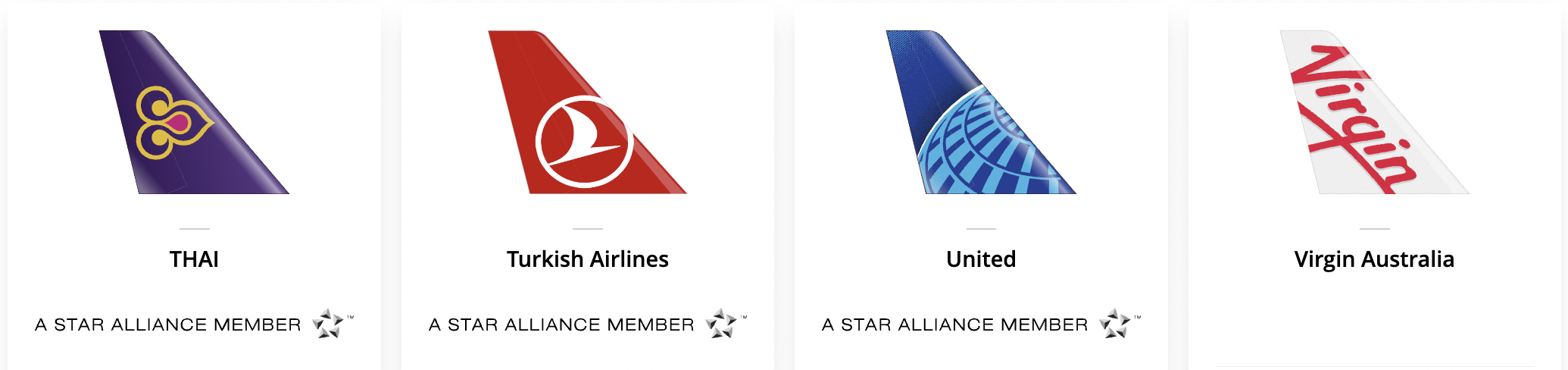Click the small divider line above United

981,228
